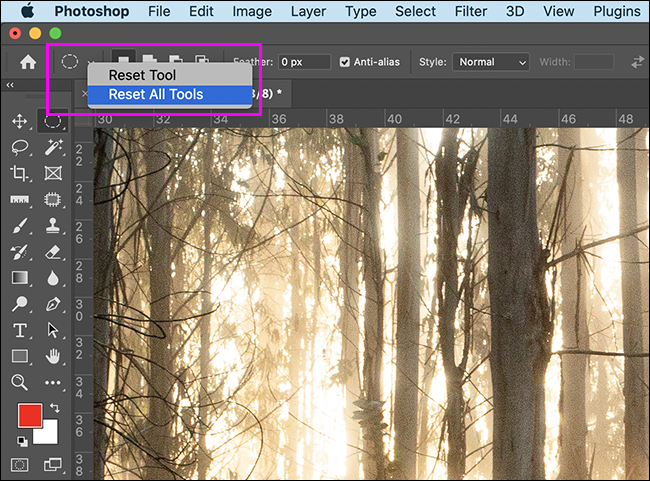Choose Reset All Tools from context menu
Screen dimensions: 650x481
point(155,95)
